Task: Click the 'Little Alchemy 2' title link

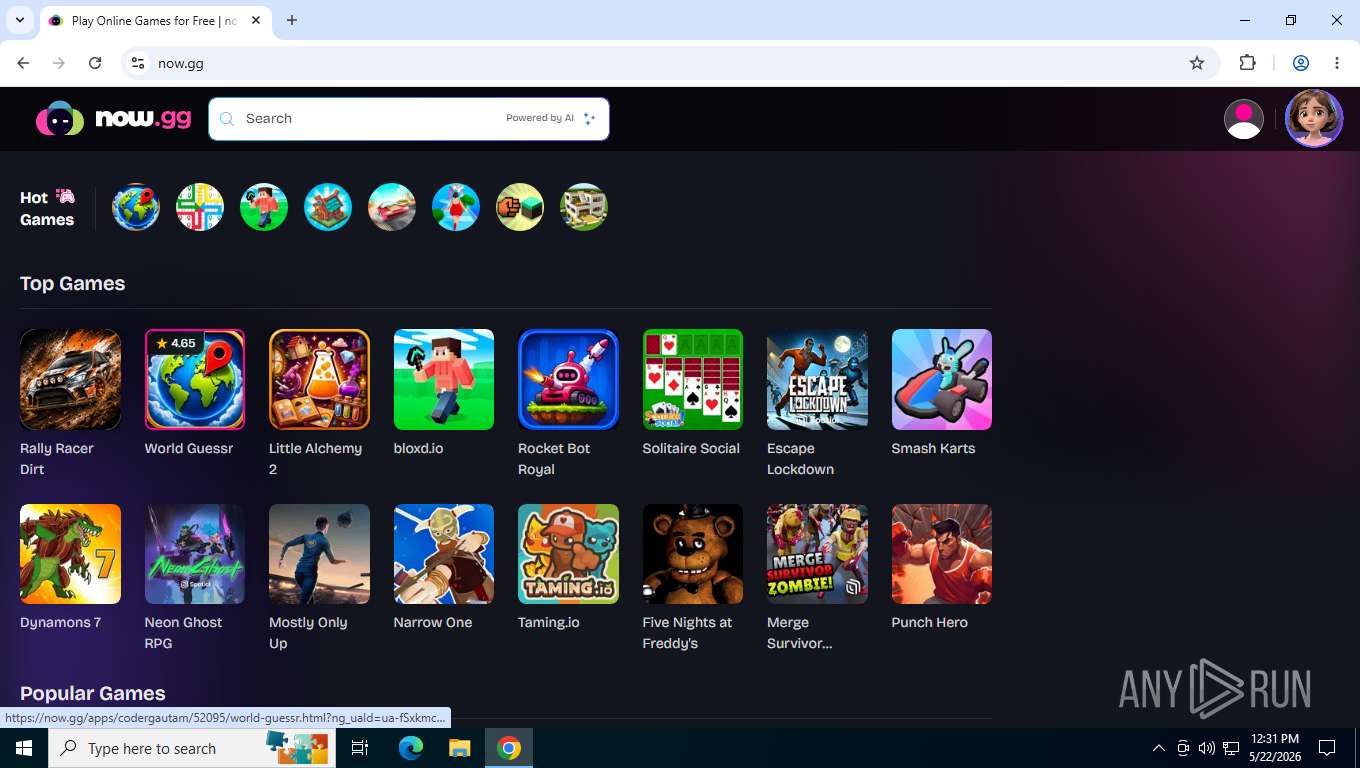Action: (x=315, y=458)
